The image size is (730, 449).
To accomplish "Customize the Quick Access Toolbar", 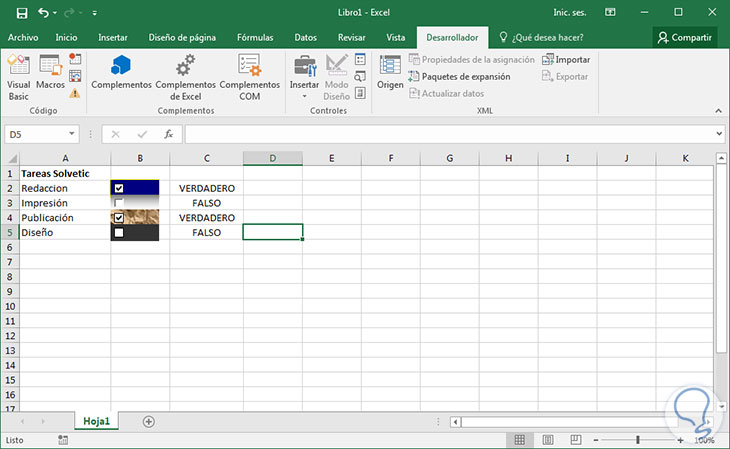I will click(x=95, y=13).
